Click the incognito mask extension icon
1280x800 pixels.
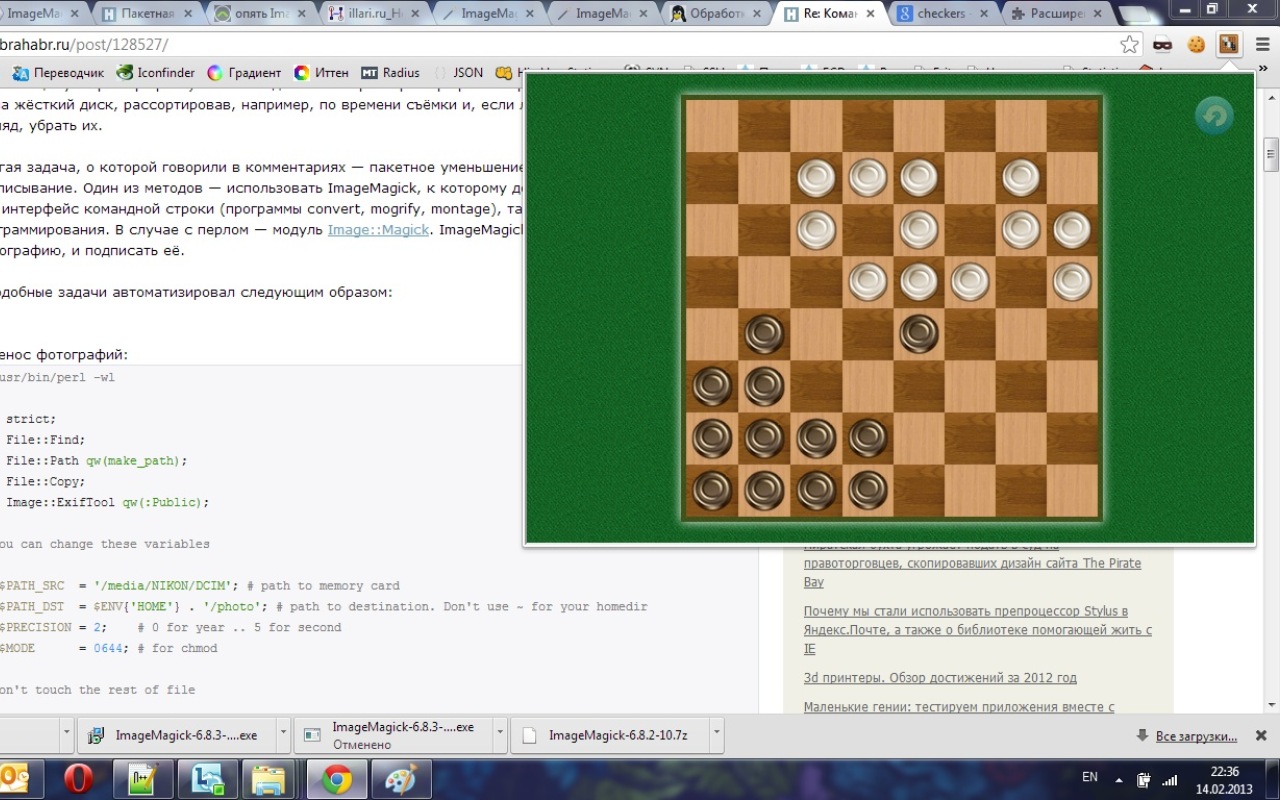pos(1163,44)
